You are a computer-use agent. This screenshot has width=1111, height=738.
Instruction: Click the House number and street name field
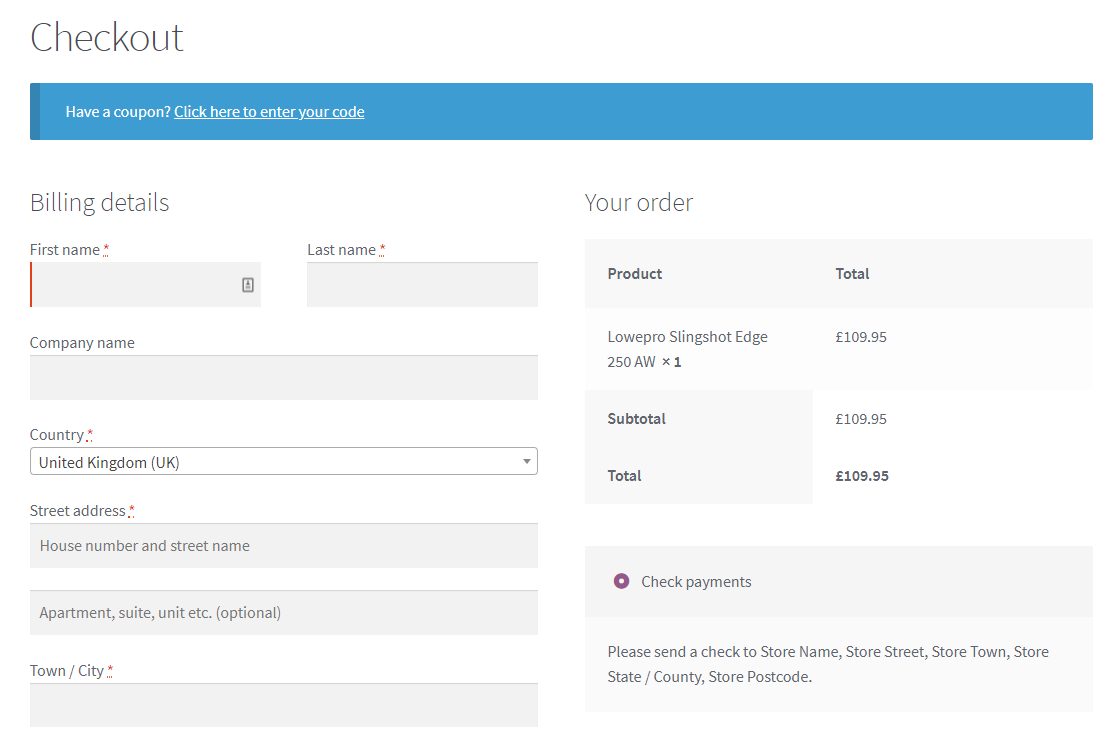click(x=283, y=546)
